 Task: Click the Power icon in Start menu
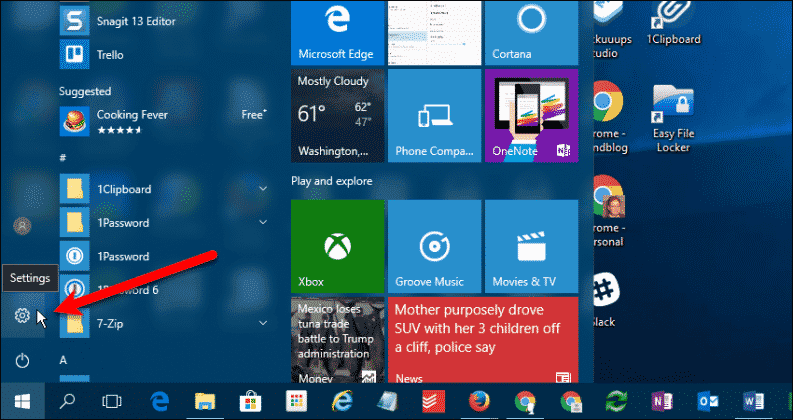coord(22,360)
